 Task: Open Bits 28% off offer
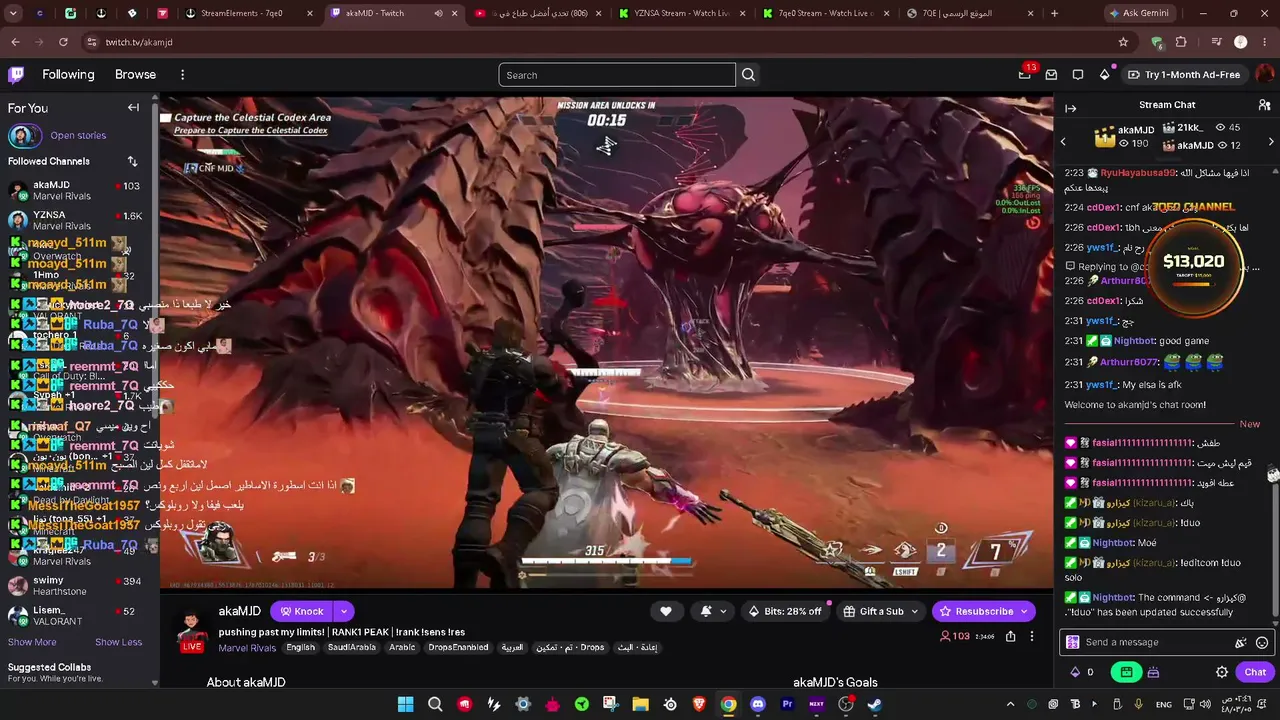click(x=785, y=611)
